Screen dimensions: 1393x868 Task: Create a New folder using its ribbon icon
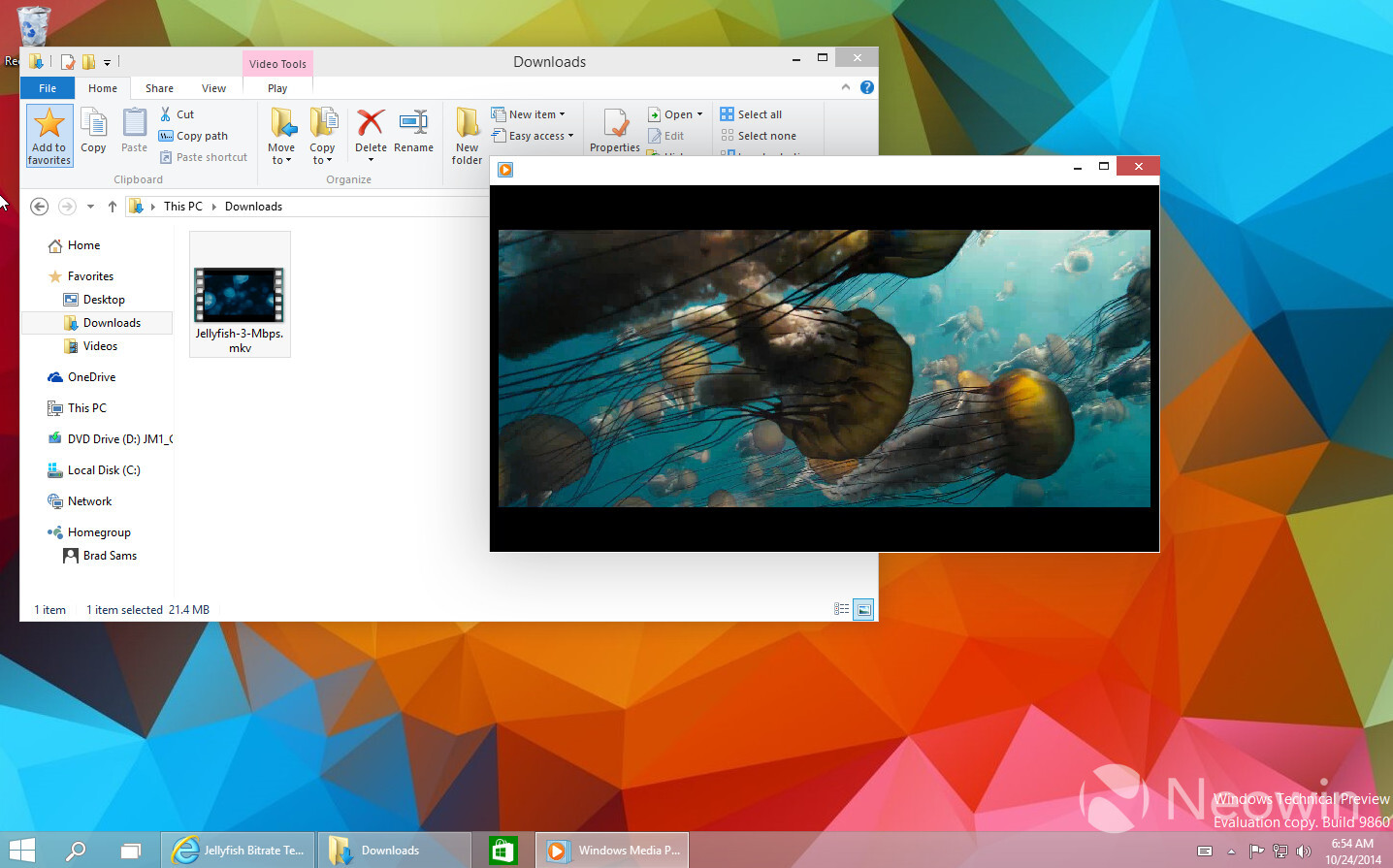[466, 129]
